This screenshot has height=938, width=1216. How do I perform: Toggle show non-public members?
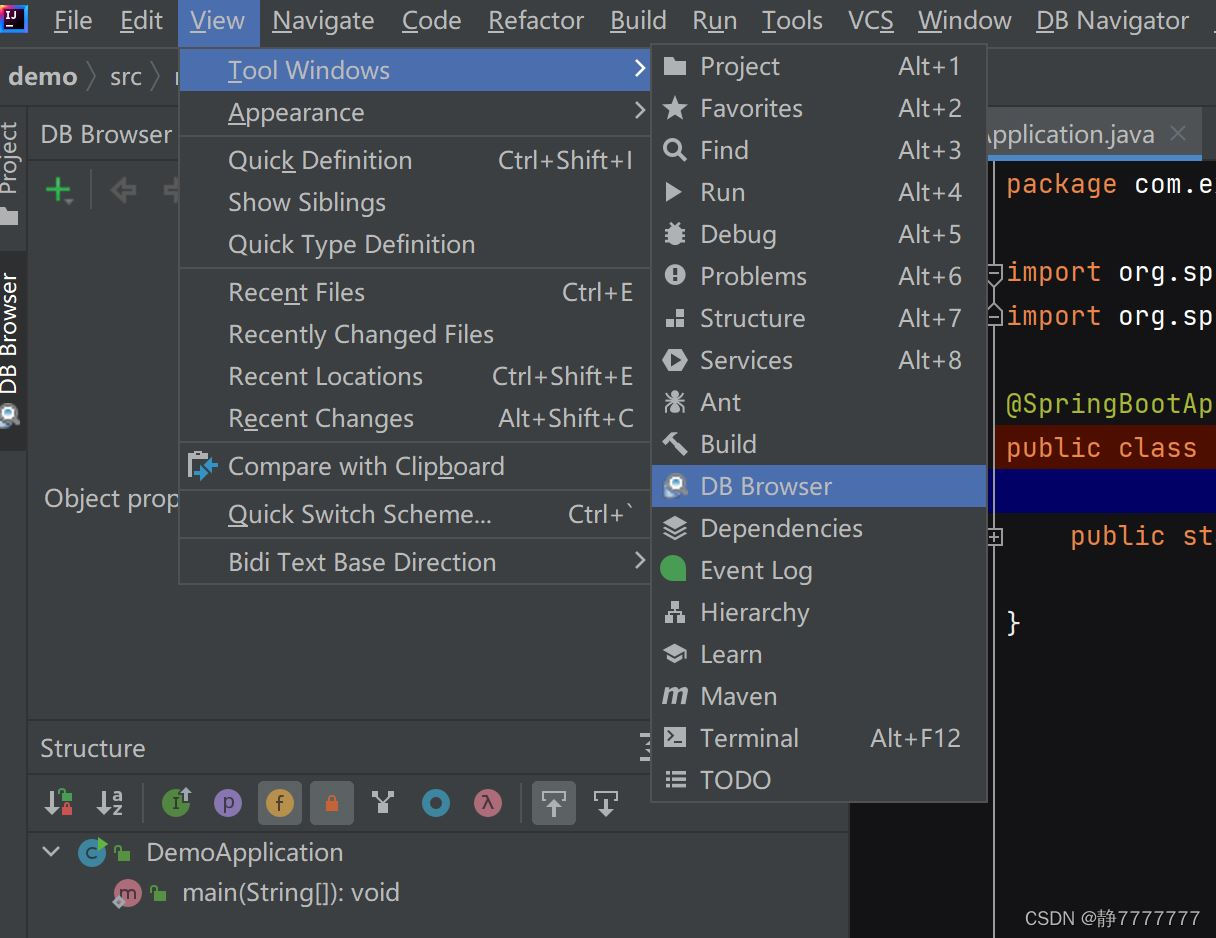coord(332,803)
